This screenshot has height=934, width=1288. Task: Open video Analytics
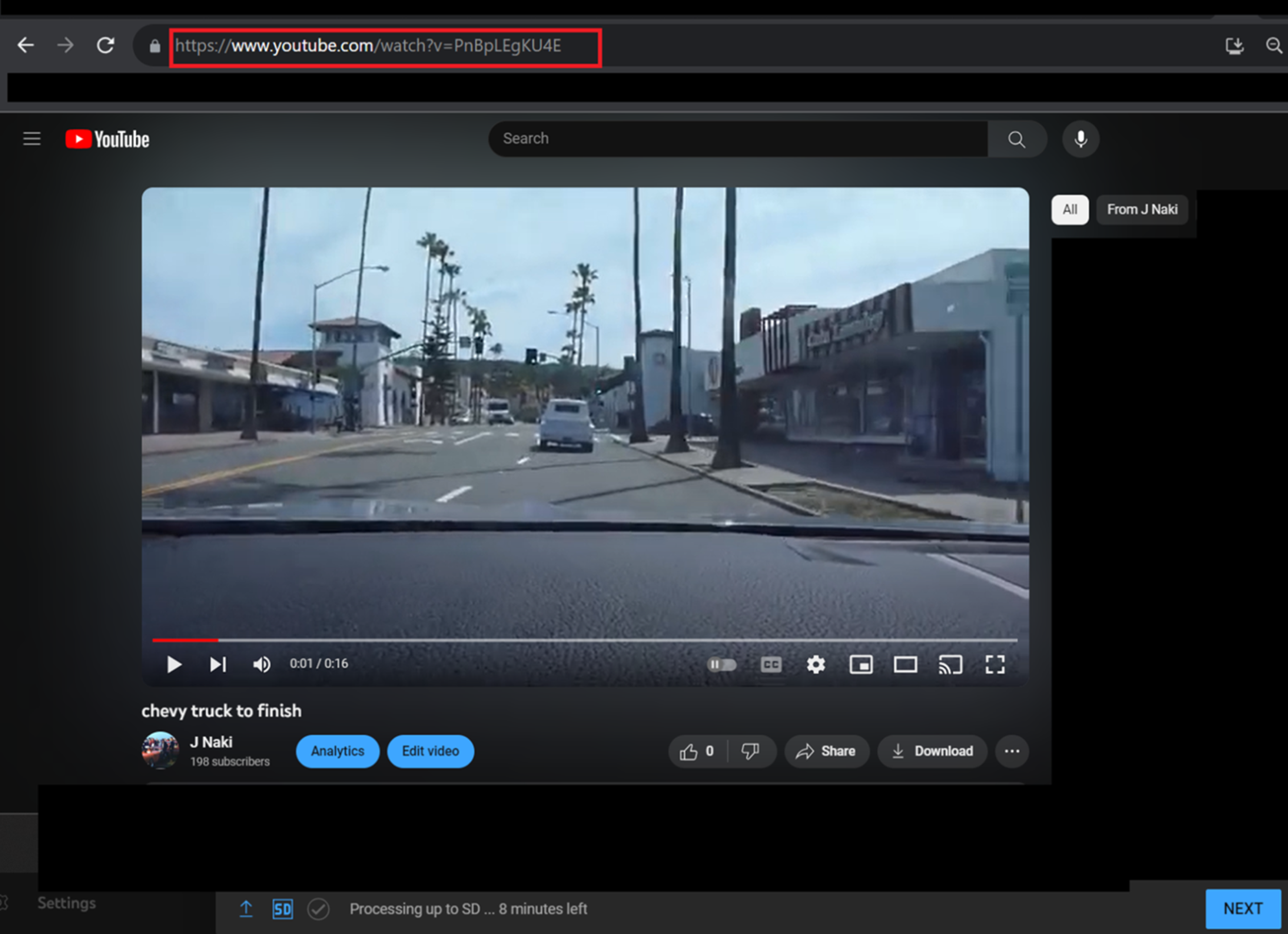tap(337, 751)
